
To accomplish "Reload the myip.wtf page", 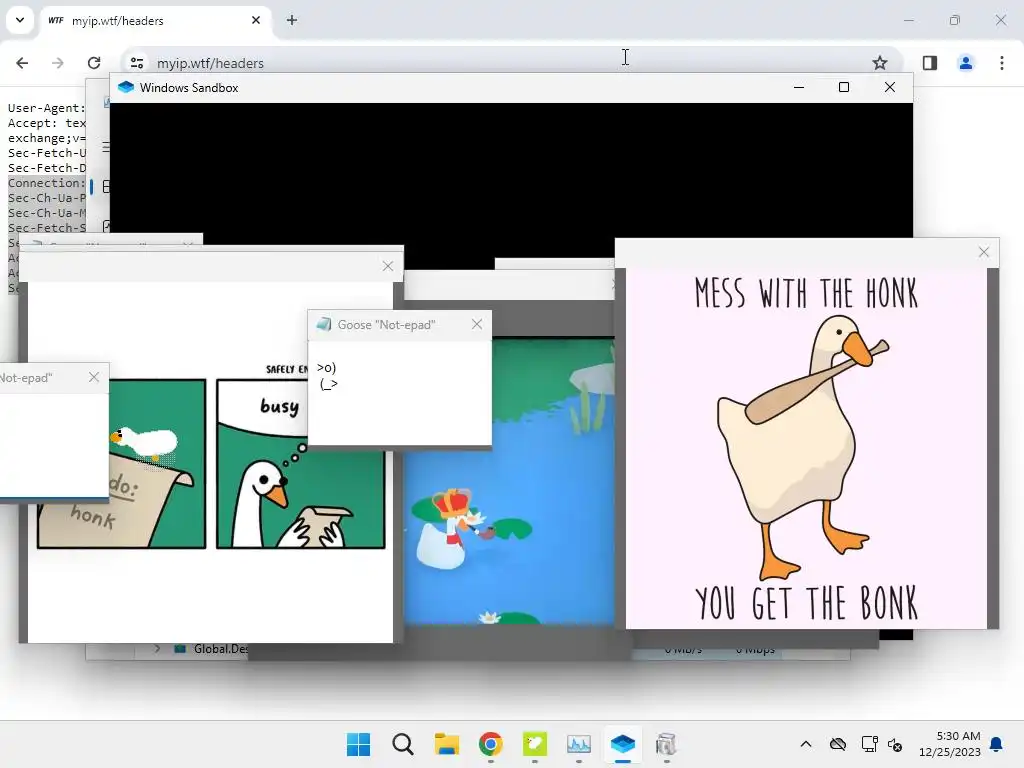I will point(94,63).
